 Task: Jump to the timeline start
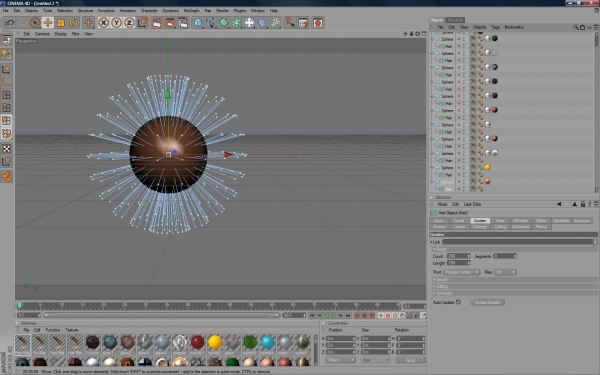312,315
